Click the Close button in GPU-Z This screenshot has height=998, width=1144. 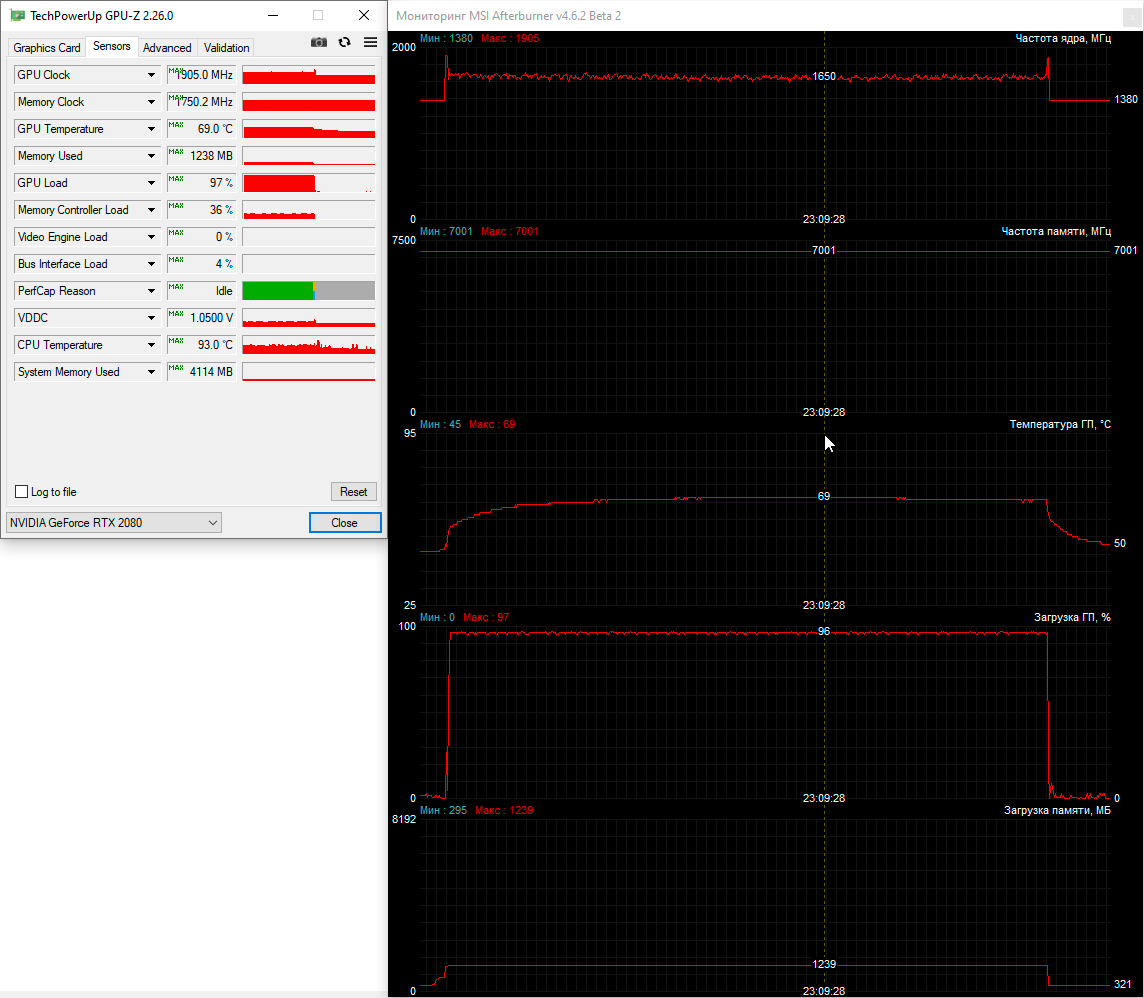point(344,522)
